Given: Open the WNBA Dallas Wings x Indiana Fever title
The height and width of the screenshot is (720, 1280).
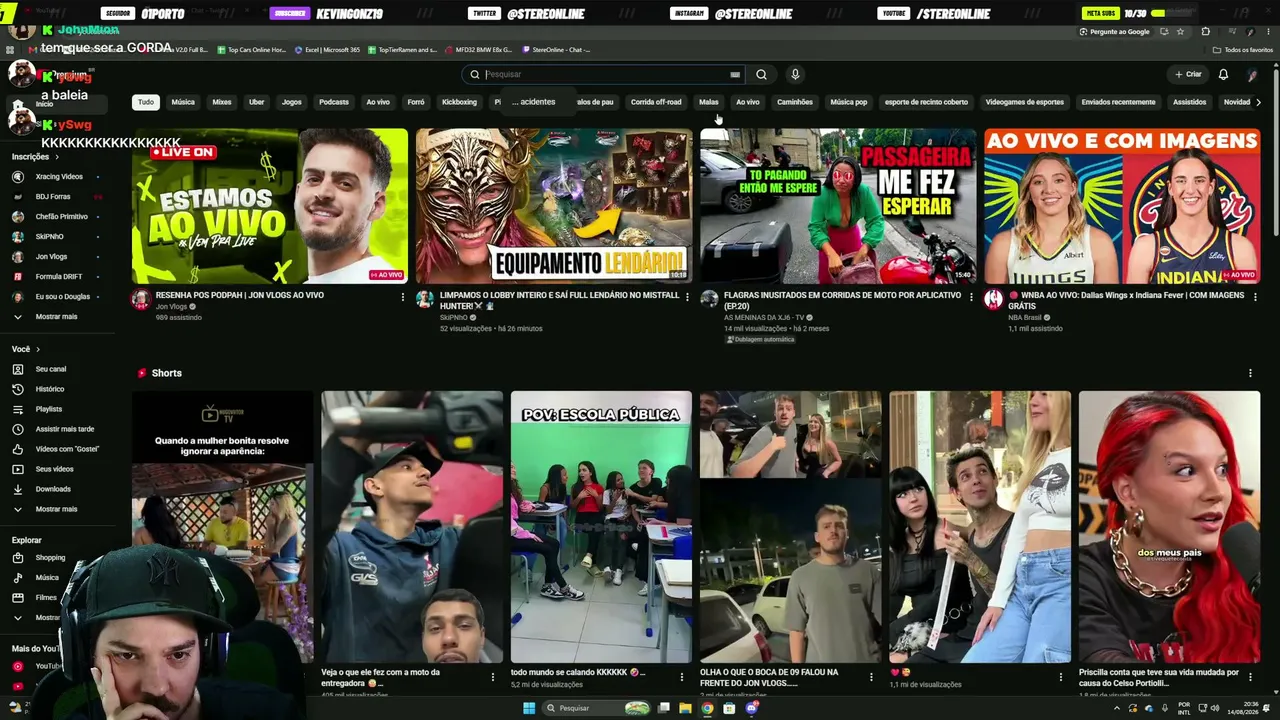Looking at the screenshot, I should pos(1128,301).
